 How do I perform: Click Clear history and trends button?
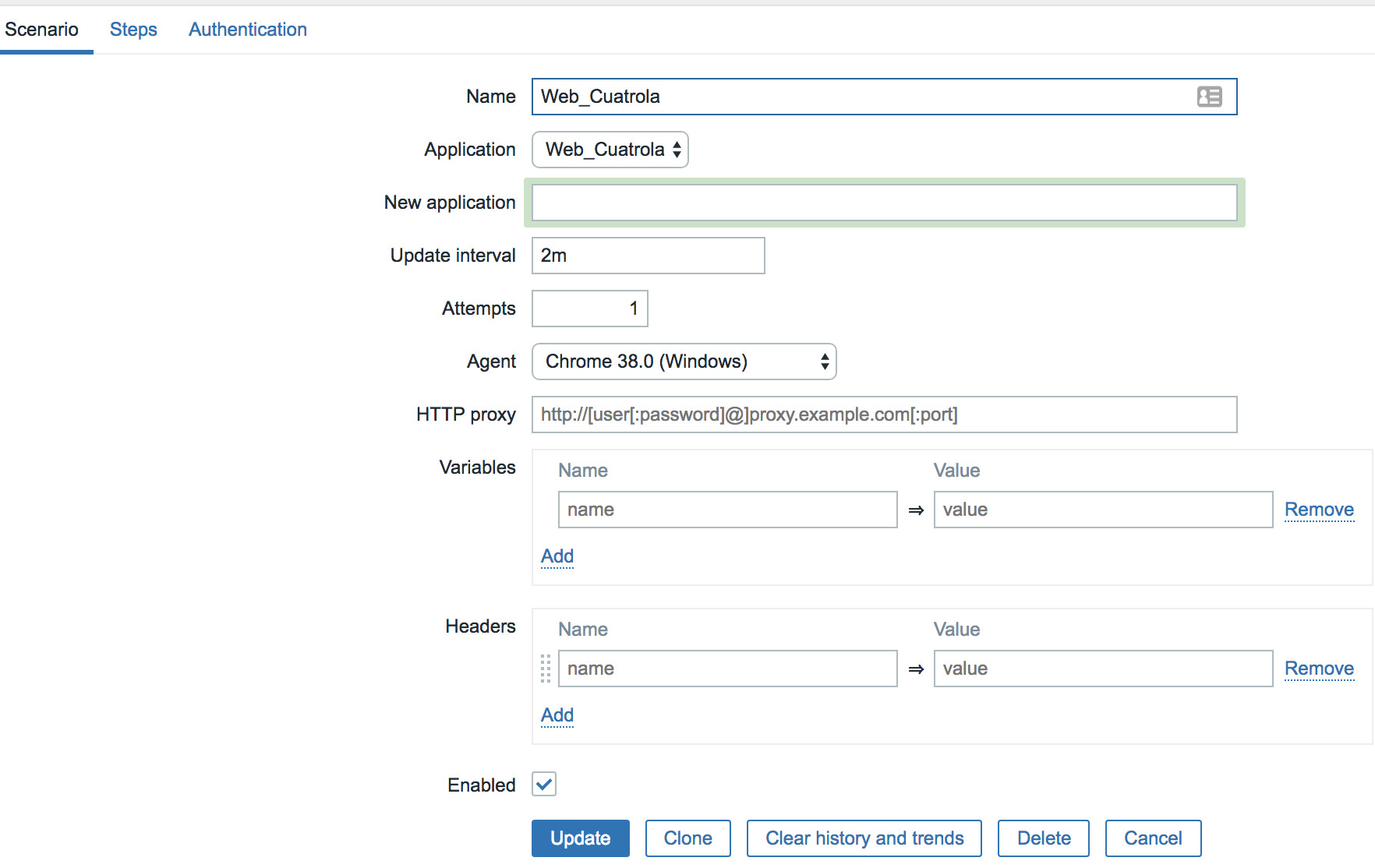pyautogui.click(x=864, y=838)
